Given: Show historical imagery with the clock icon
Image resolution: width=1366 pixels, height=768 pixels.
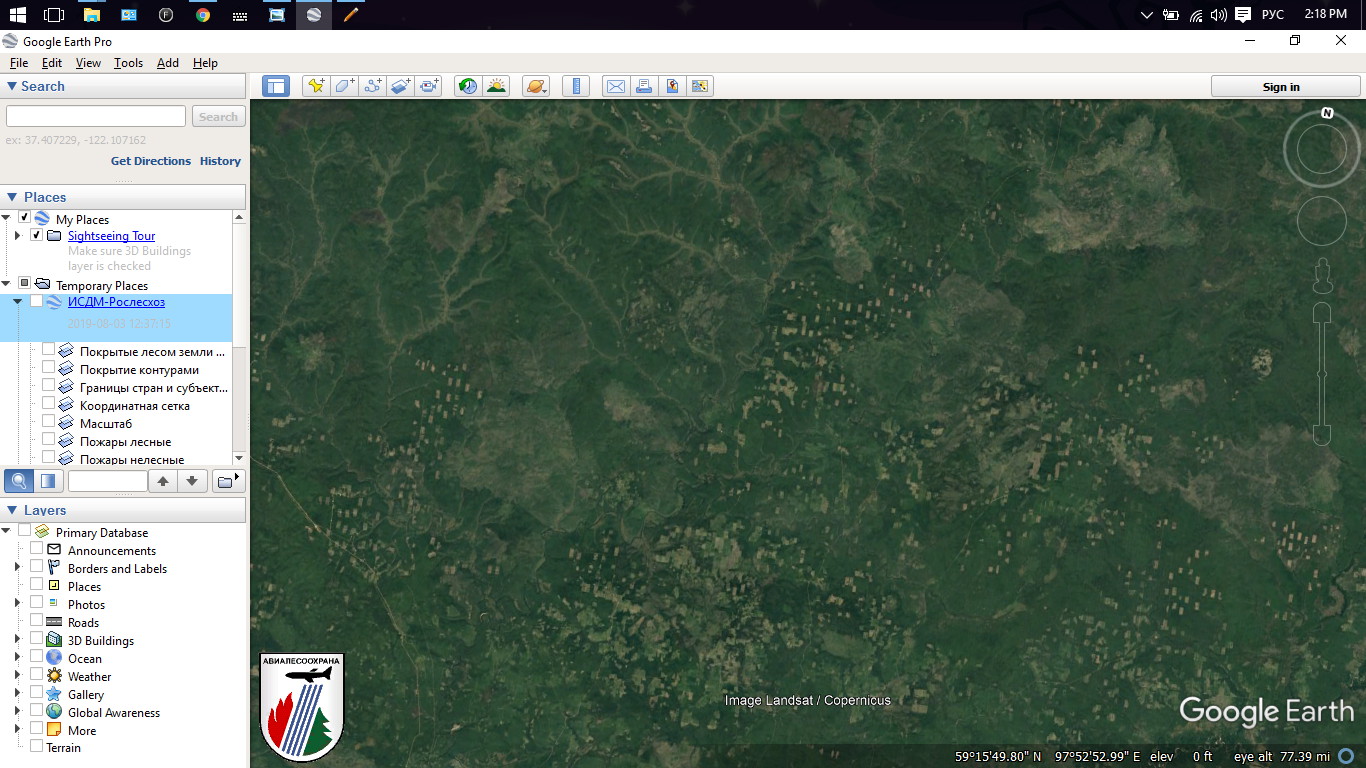Looking at the screenshot, I should pos(467,86).
